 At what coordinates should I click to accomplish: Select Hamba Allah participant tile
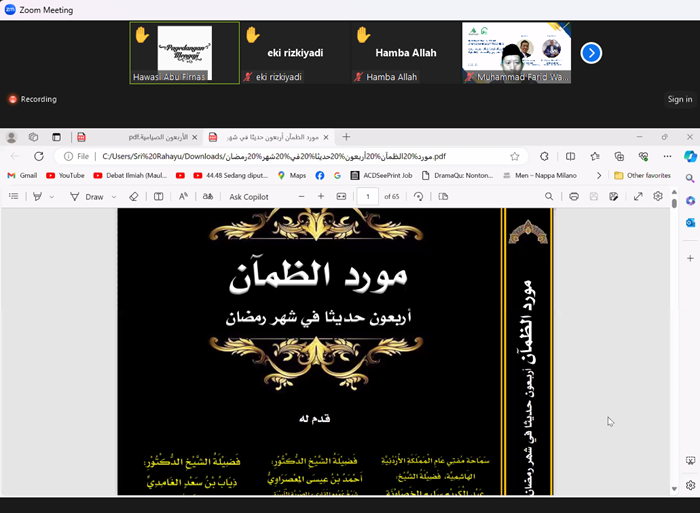(x=406, y=53)
